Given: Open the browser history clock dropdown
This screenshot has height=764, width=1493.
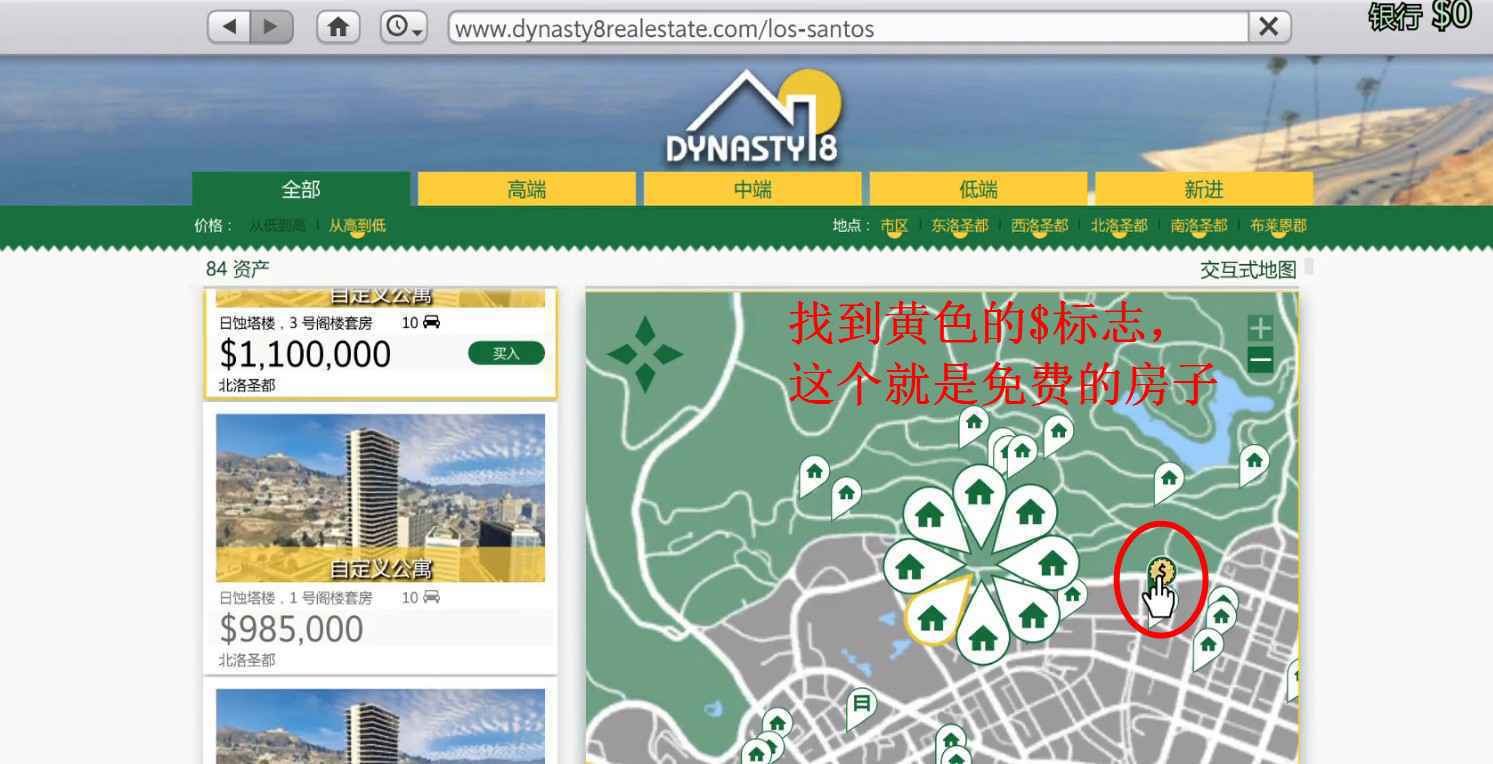Looking at the screenshot, I should (x=404, y=28).
